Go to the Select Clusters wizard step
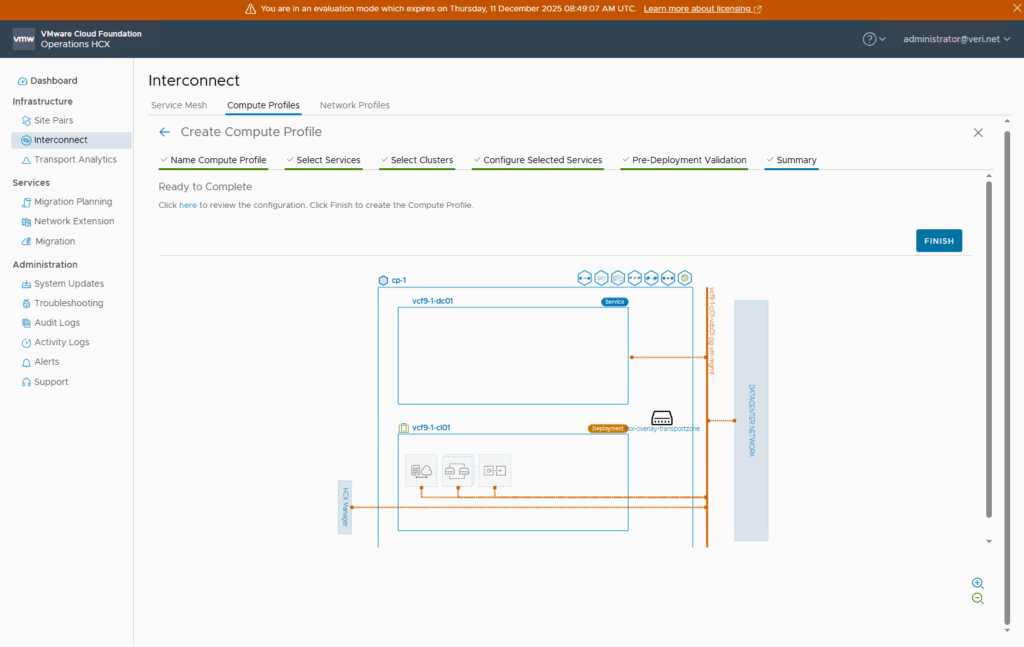Image resolution: width=1024 pixels, height=647 pixels. [421, 160]
